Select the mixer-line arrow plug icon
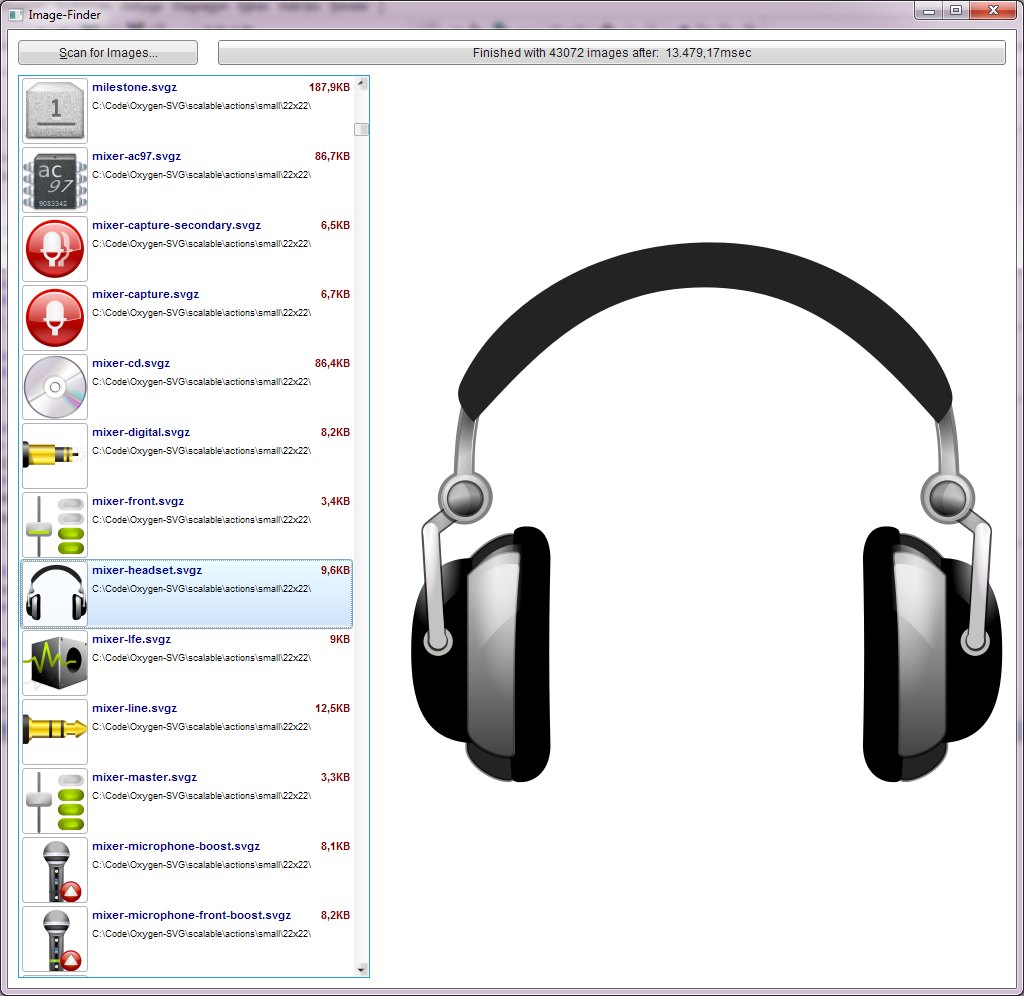The height and width of the screenshot is (996, 1024). tap(54, 731)
